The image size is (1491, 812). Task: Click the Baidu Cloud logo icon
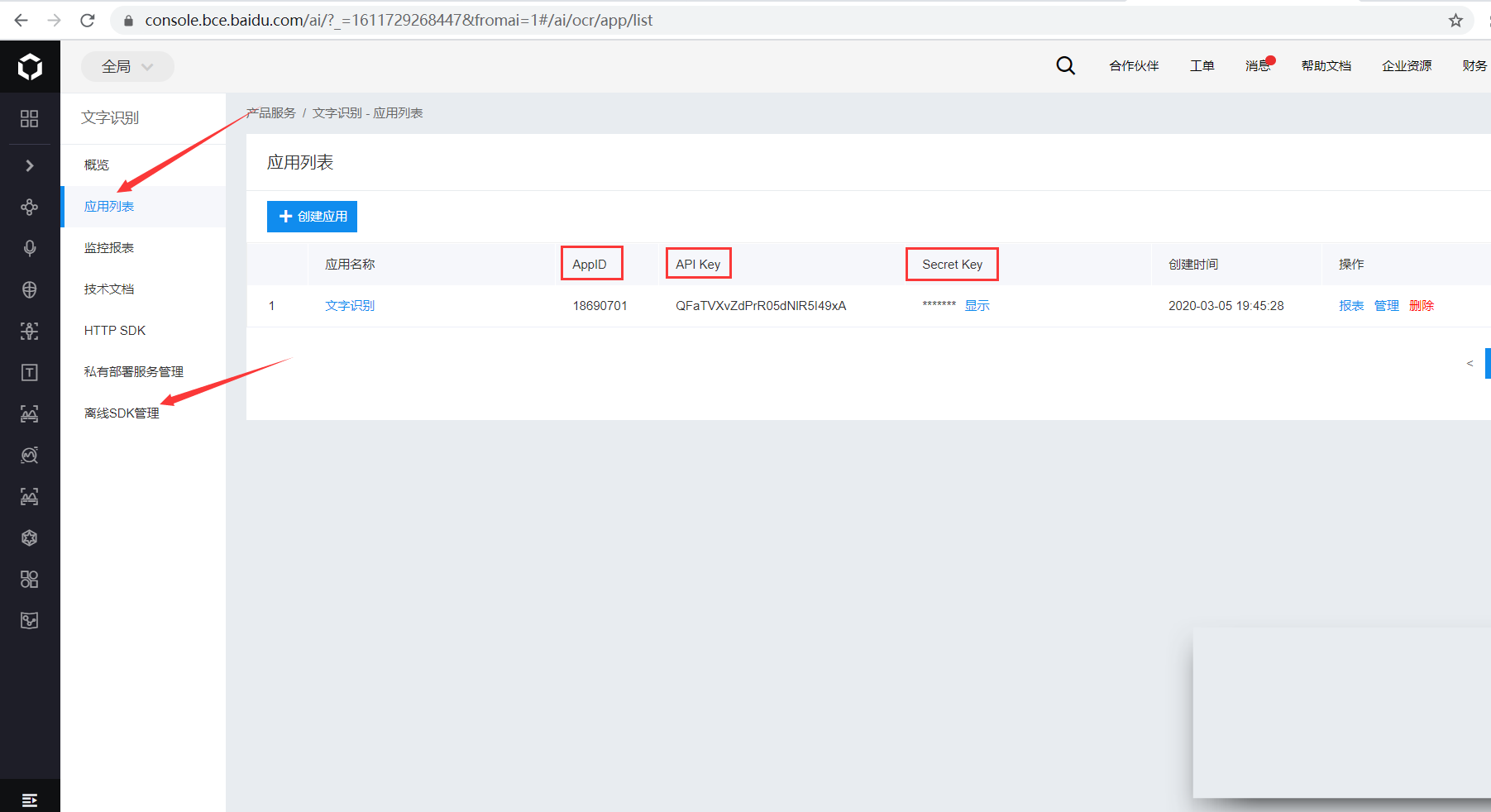point(30,66)
